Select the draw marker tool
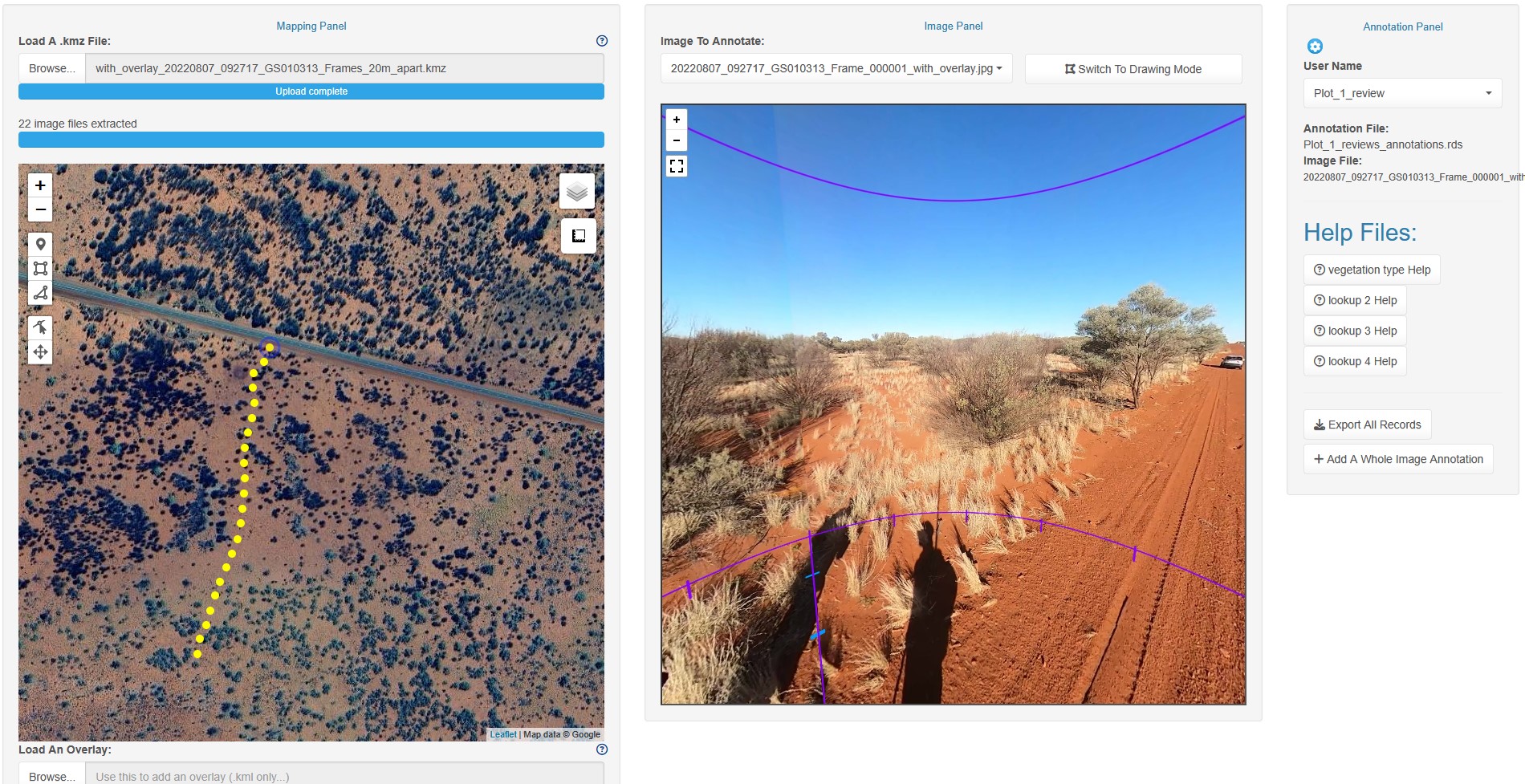 40,244
